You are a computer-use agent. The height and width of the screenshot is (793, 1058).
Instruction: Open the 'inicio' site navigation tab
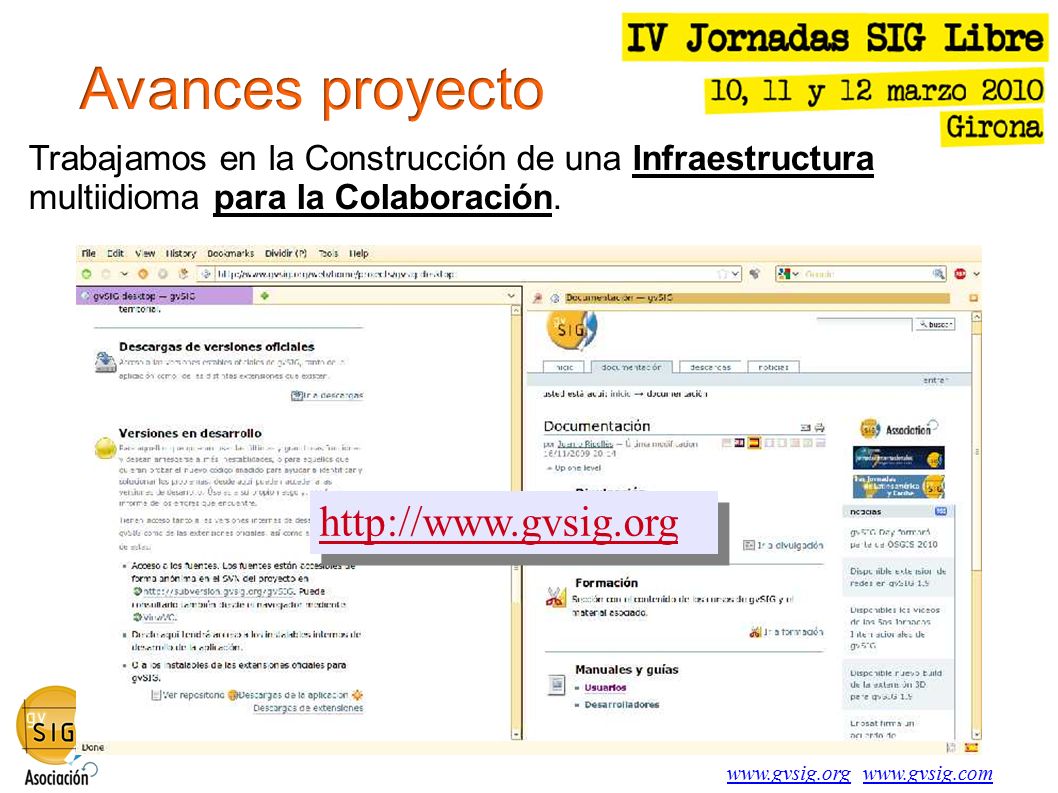click(x=565, y=367)
